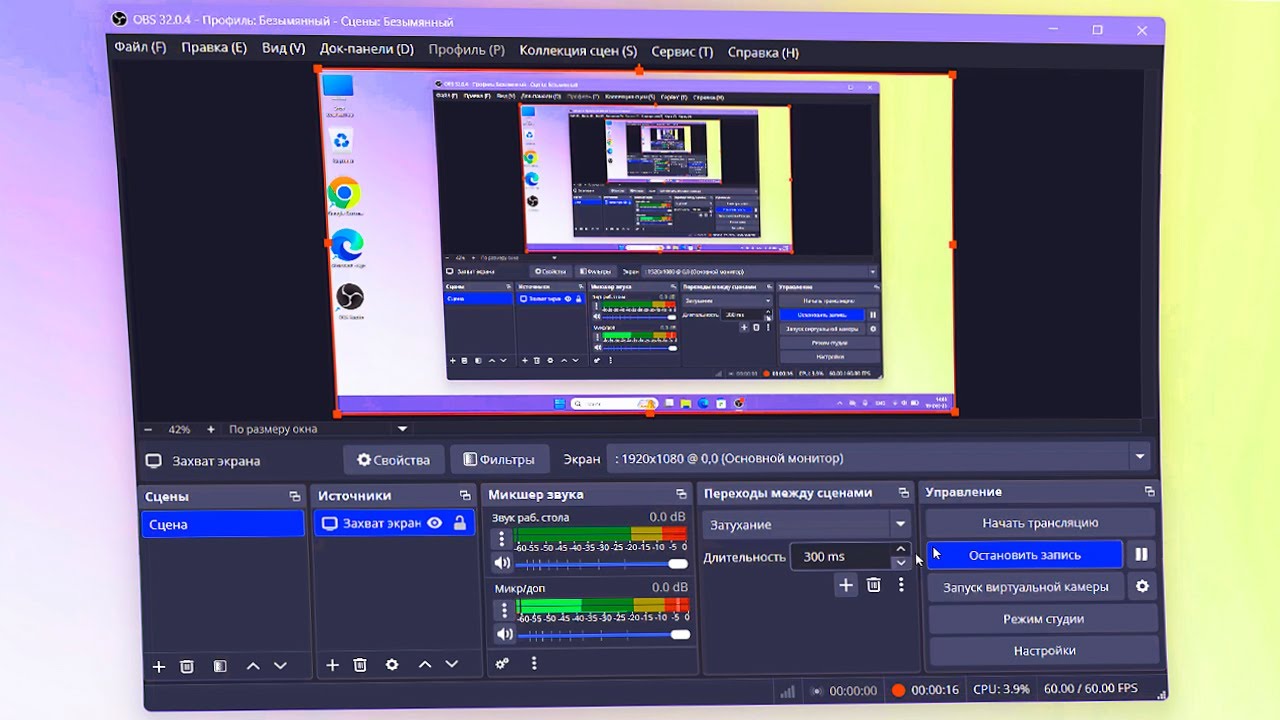Select Сцена in scenes list
Image resolution: width=1280 pixels, height=720 pixels.
coord(222,524)
